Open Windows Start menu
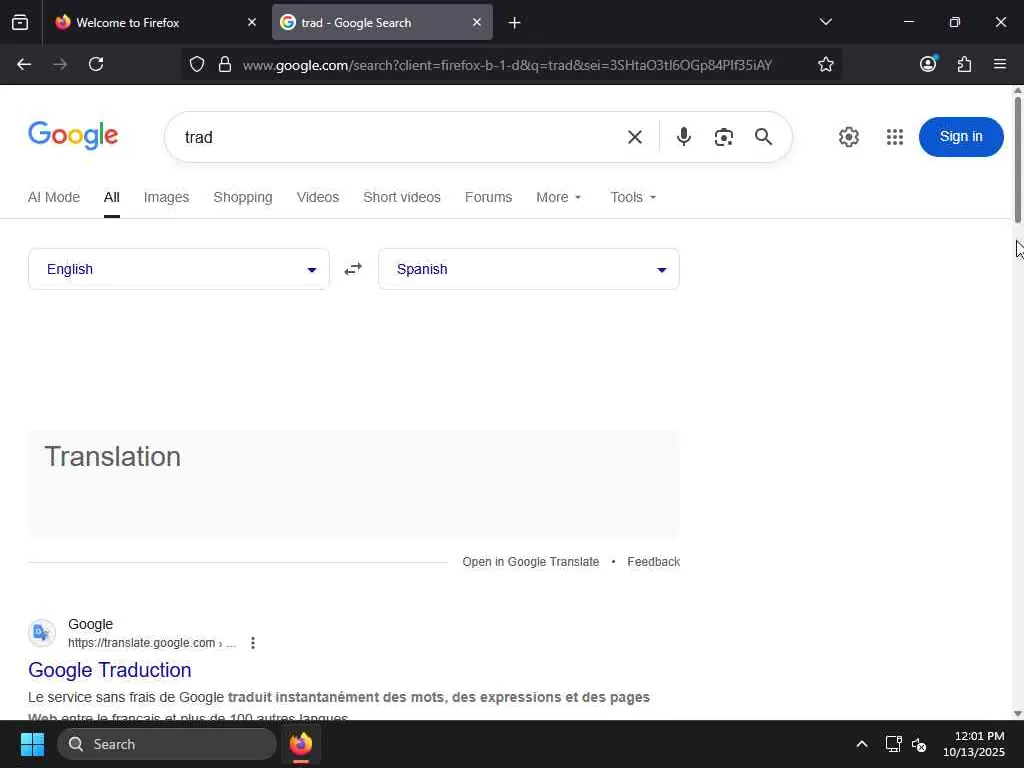Viewport: 1024px width, 768px height. [32, 744]
